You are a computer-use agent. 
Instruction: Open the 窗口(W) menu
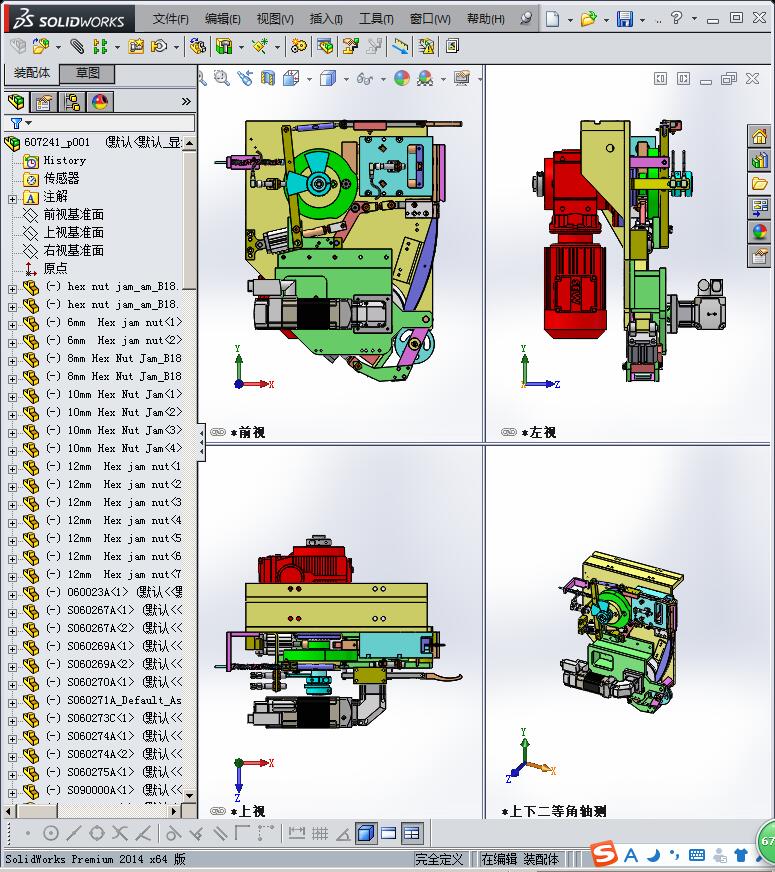click(x=430, y=19)
